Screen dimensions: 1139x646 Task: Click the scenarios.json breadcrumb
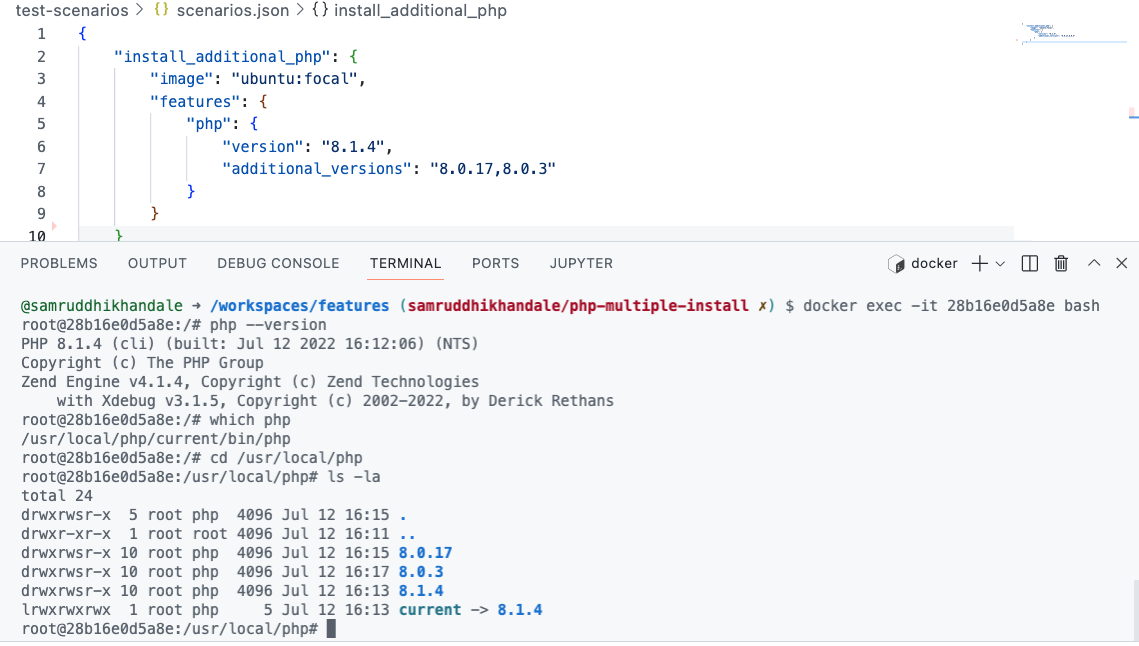point(233,11)
